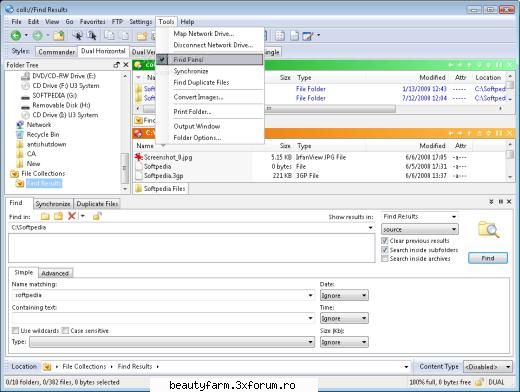520x392 pixels.
Task: Select Recycle Bin in folder tree
Action: pos(43,134)
